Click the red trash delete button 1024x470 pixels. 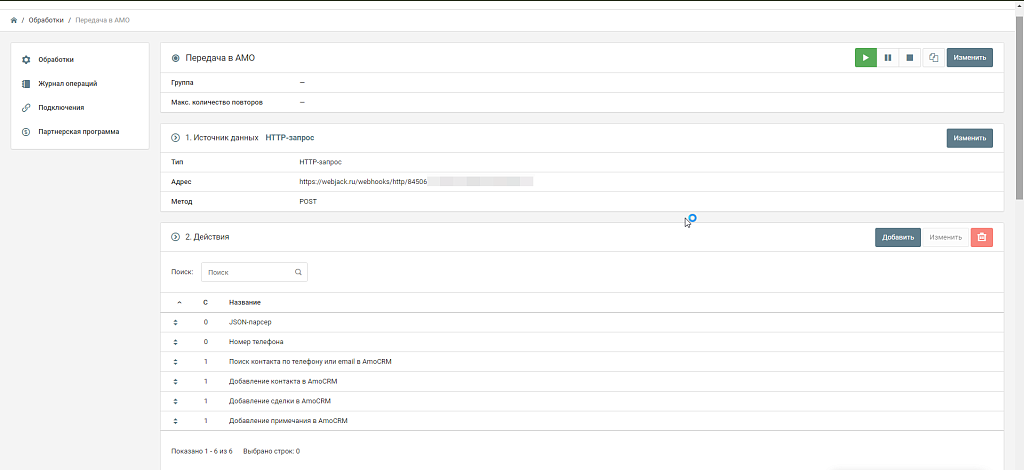981,237
